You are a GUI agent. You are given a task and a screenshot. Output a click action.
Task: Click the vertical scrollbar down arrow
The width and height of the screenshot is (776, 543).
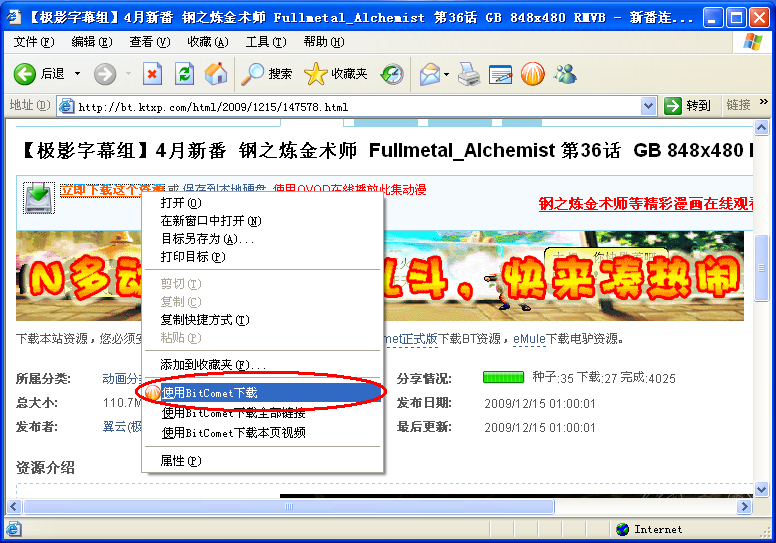click(761, 490)
